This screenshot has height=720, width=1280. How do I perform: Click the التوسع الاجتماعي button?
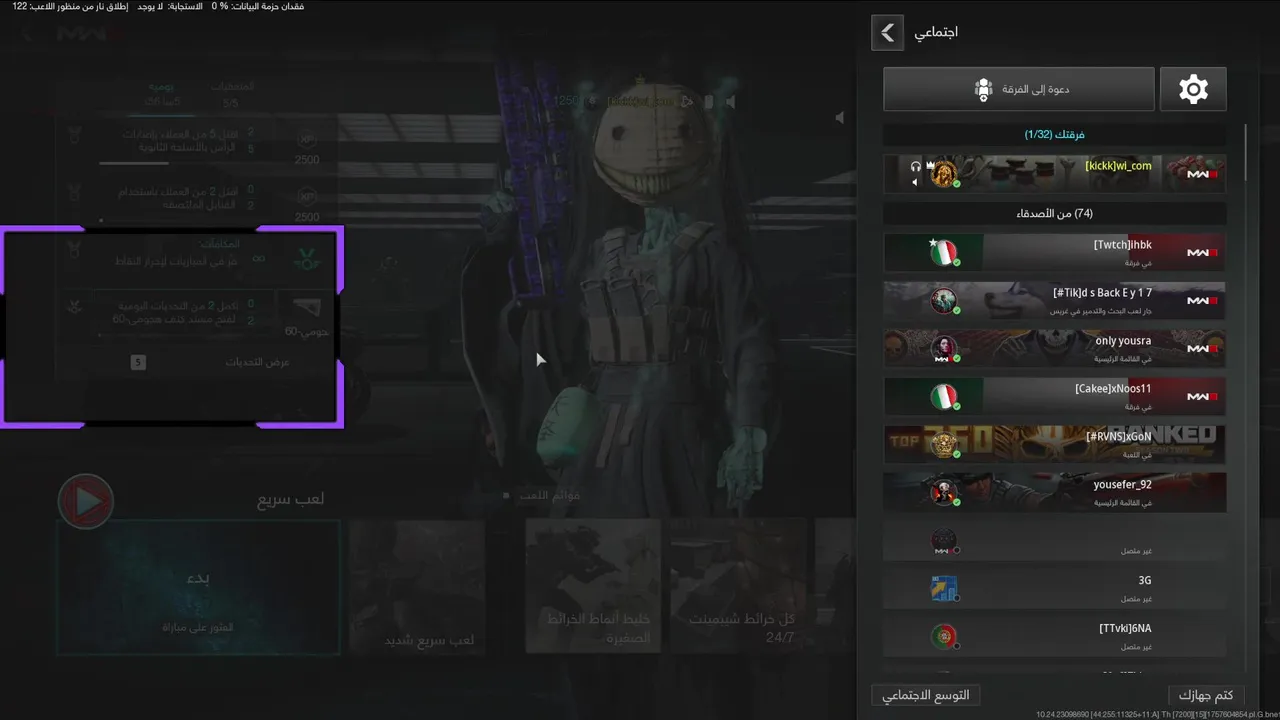(x=926, y=695)
